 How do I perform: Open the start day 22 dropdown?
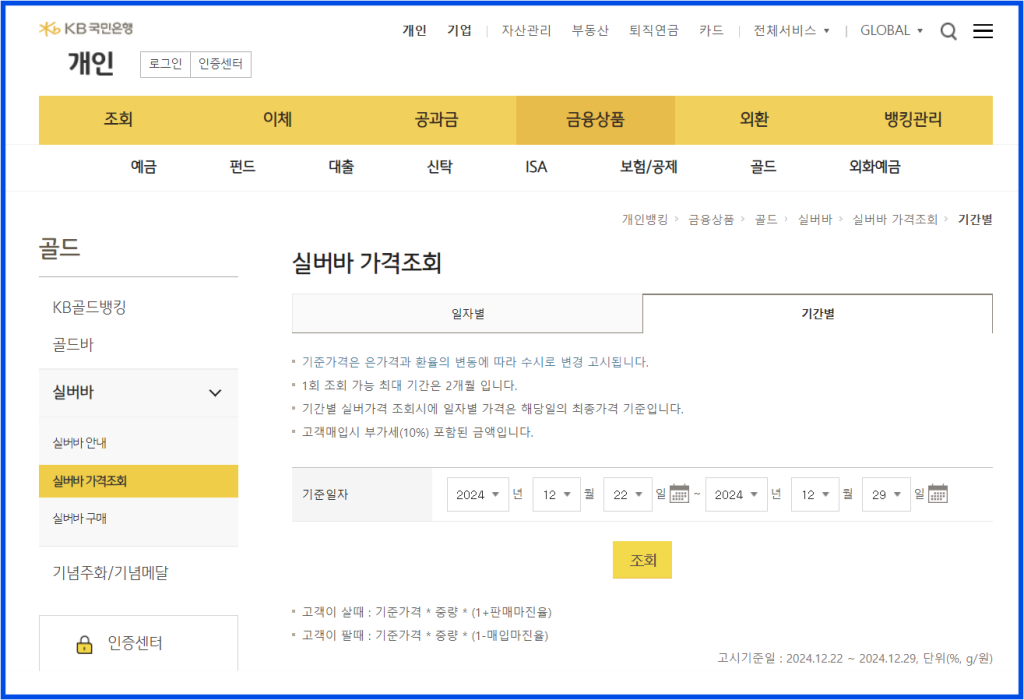tap(628, 494)
